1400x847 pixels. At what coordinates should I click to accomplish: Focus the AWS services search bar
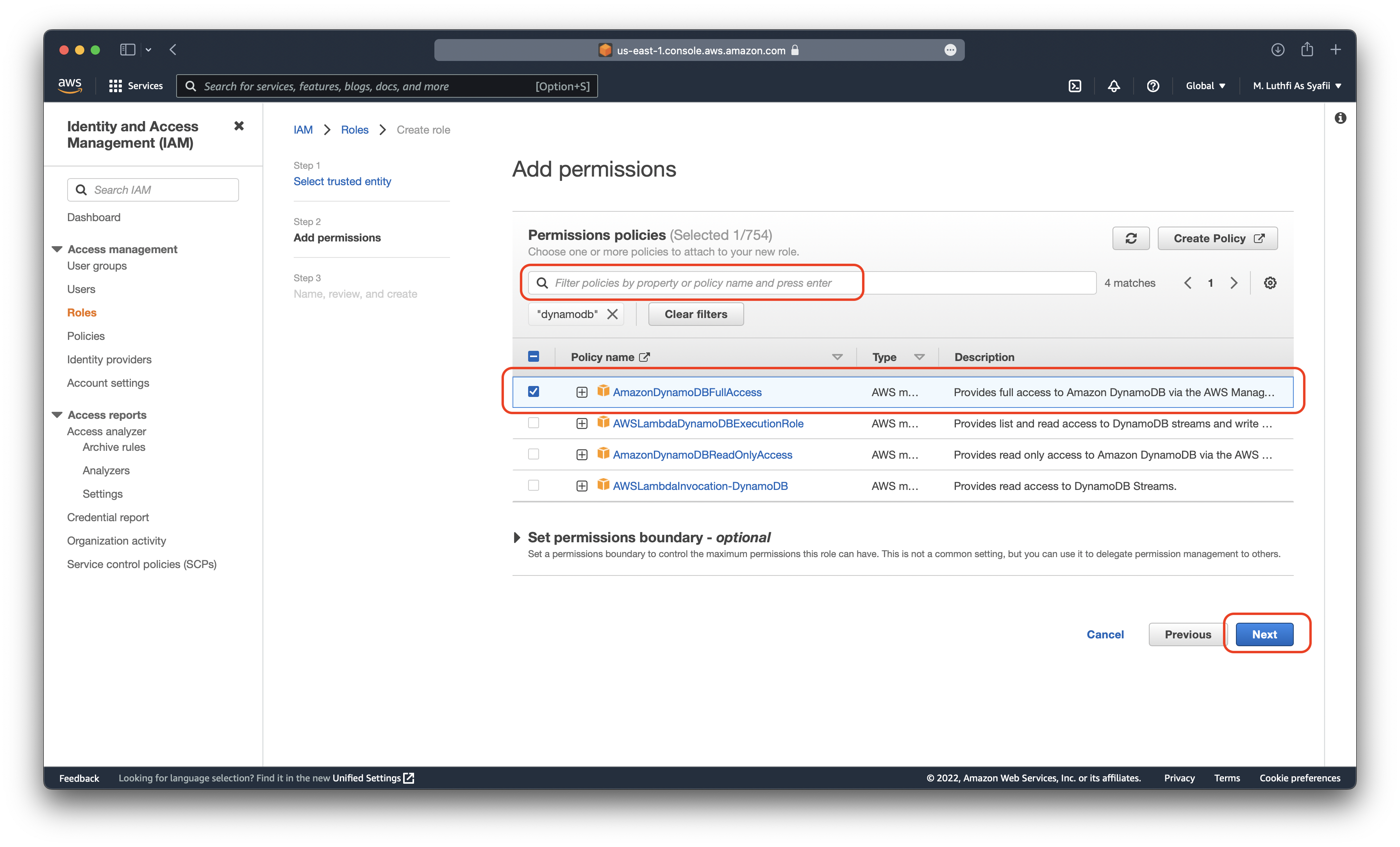(386, 86)
